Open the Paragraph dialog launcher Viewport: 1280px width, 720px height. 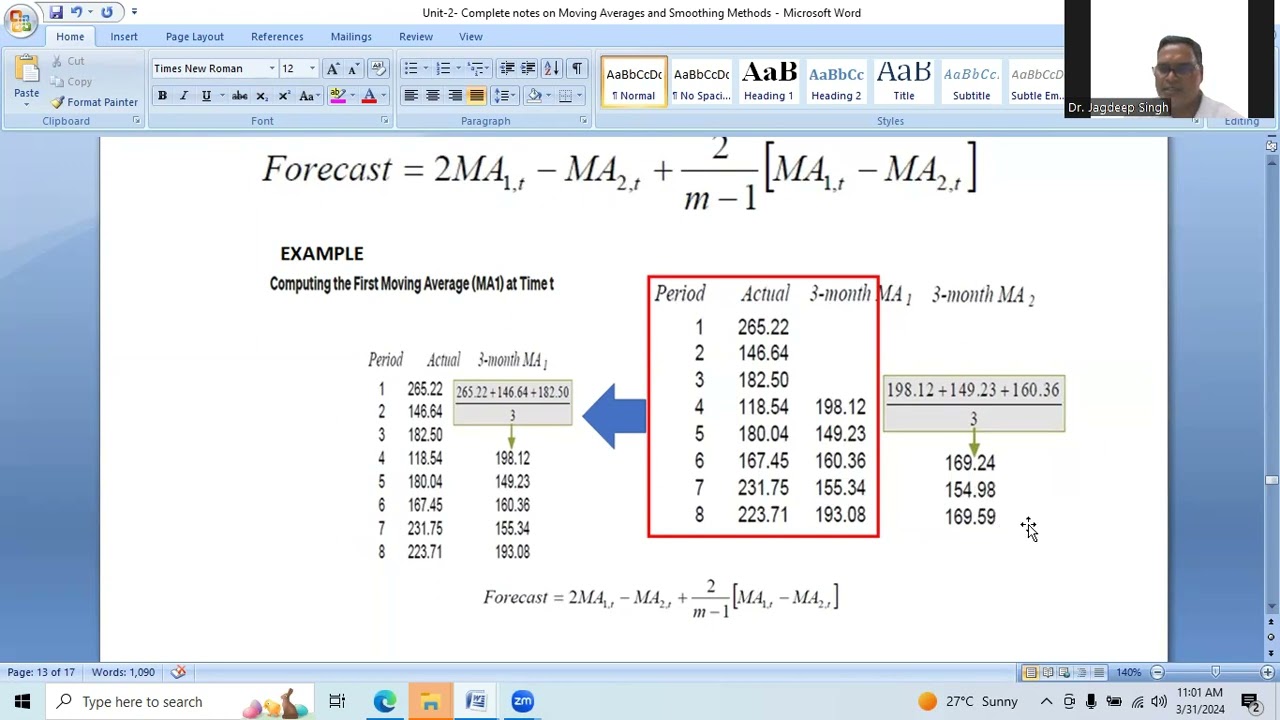click(584, 121)
